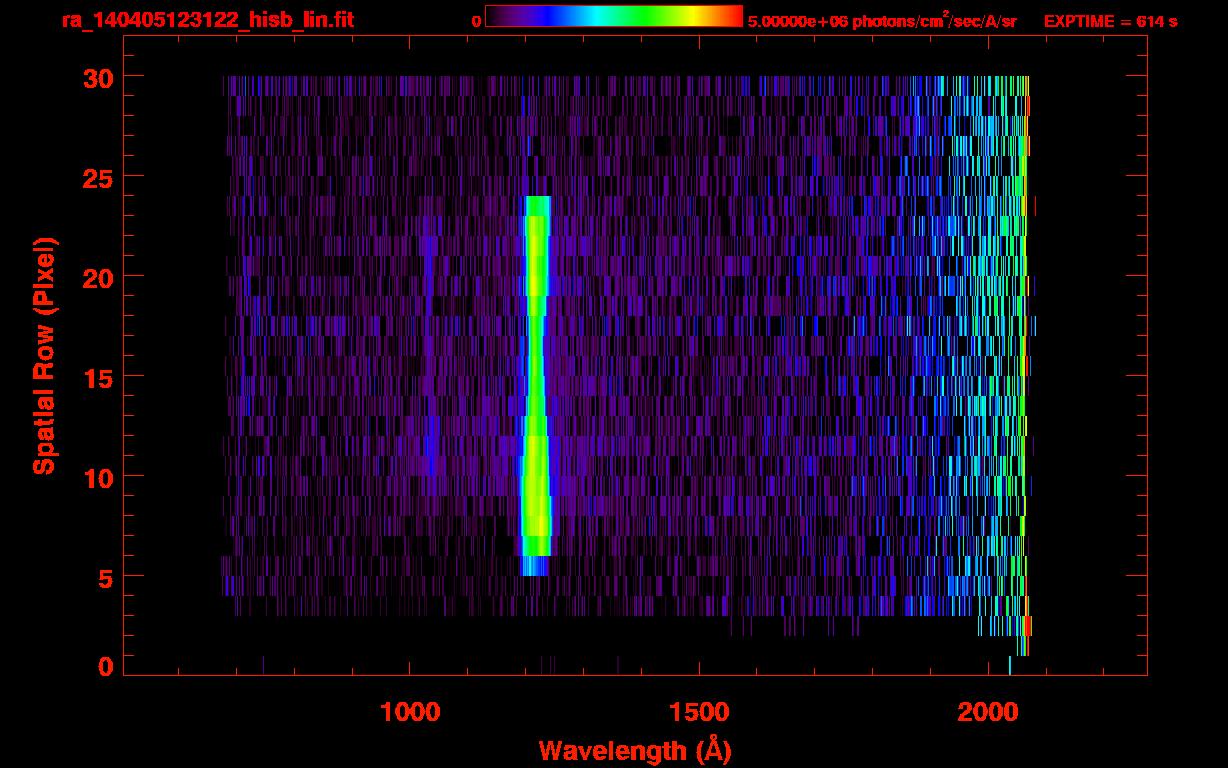Click the x-axis tick label 1000
The width and height of the screenshot is (1228, 768).
[410, 712]
